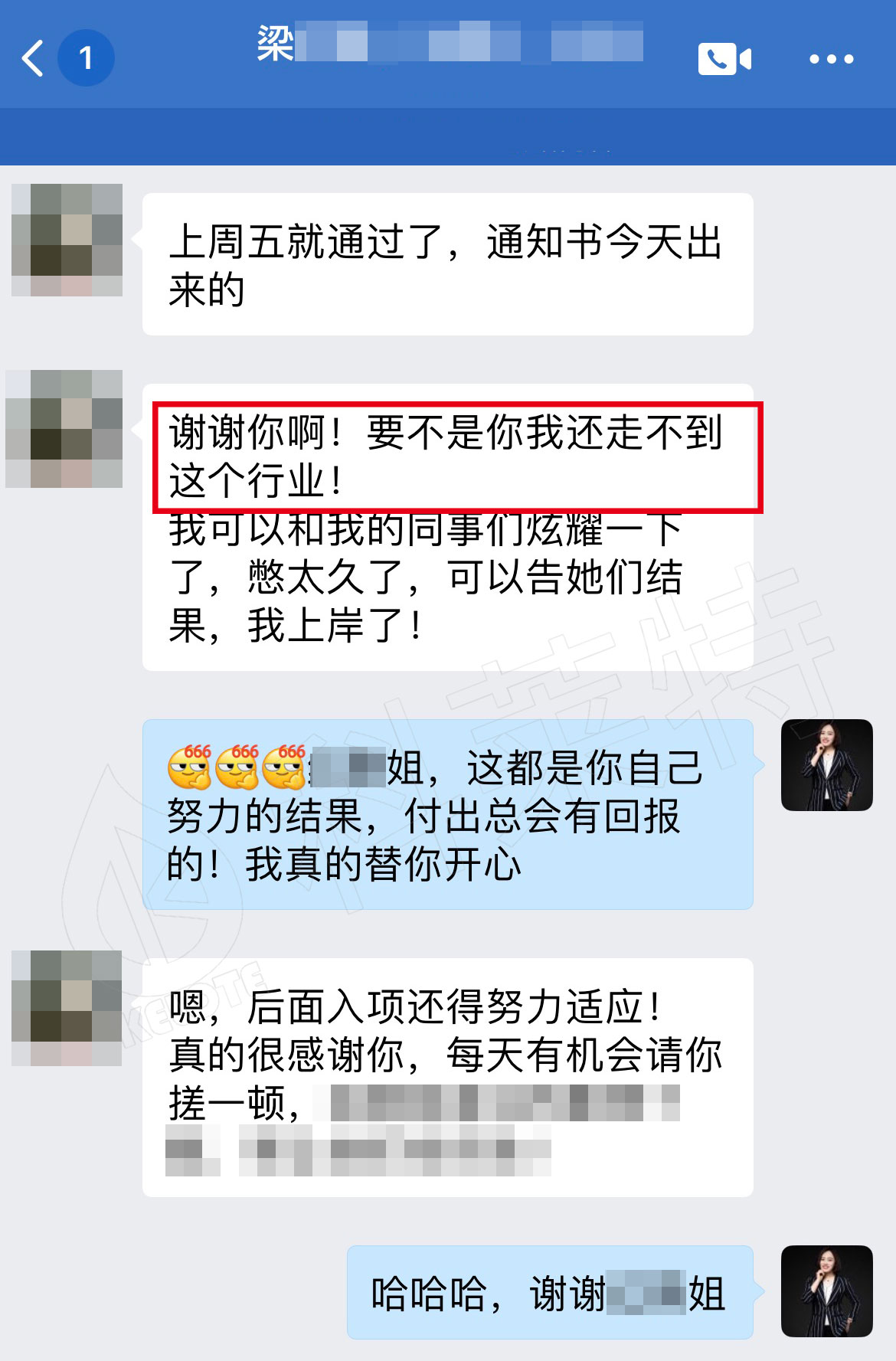Select the 上周五就通过了 message bubble
896x1361 pixels.
[448, 264]
